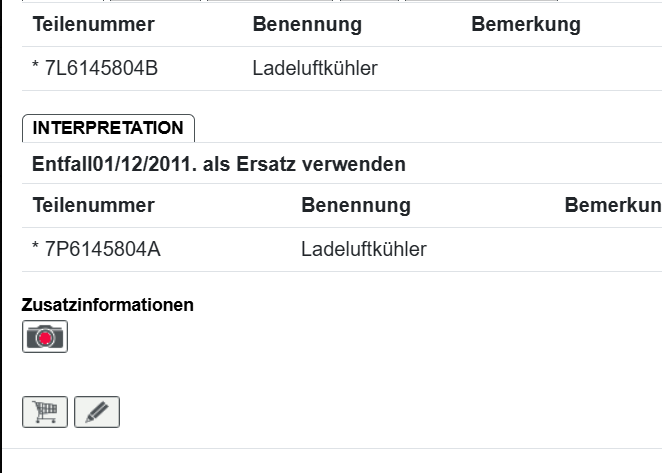
Task: Click Teilenummer header in the upper table
Action: click(93, 25)
